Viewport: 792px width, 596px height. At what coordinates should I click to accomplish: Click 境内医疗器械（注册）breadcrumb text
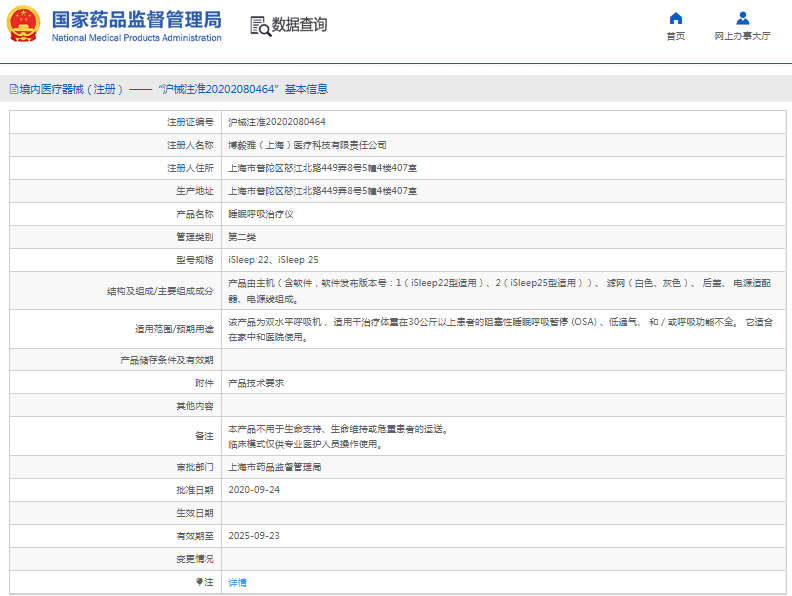coord(71,89)
